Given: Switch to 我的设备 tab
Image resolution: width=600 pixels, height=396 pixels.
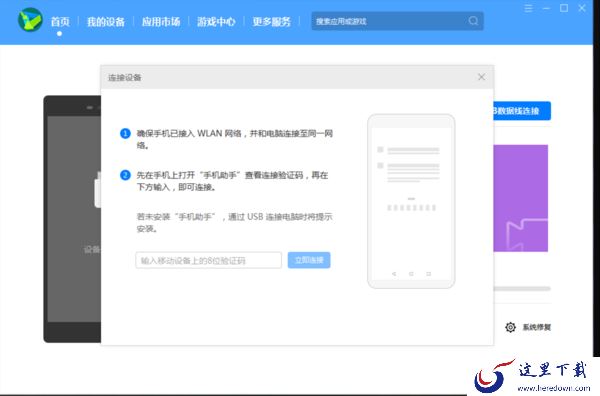Looking at the screenshot, I should pyautogui.click(x=106, y=22).
